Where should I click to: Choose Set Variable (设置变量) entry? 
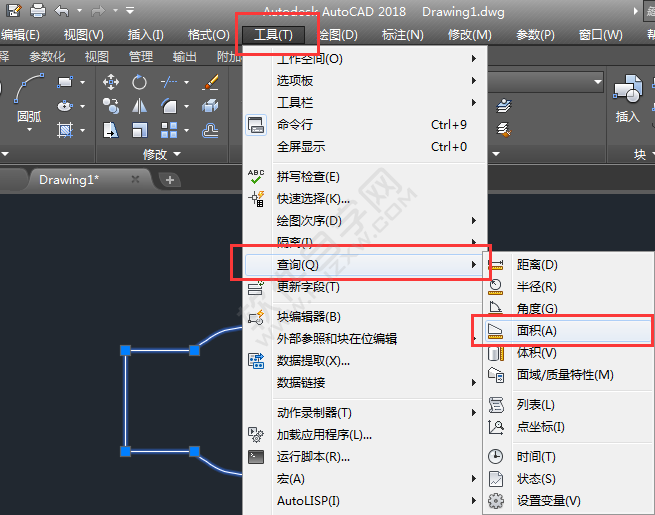569,501
